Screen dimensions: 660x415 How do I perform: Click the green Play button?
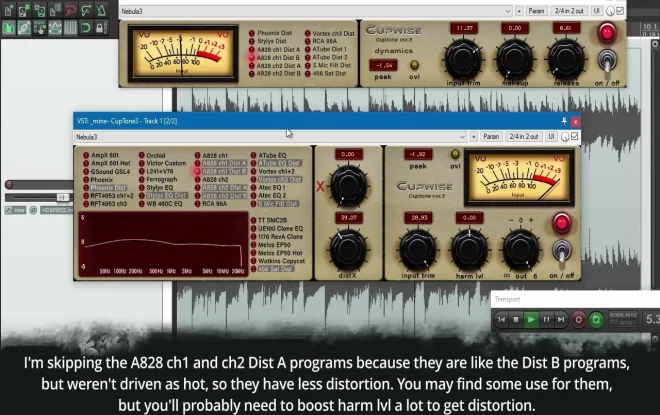(x=531, y=320)
